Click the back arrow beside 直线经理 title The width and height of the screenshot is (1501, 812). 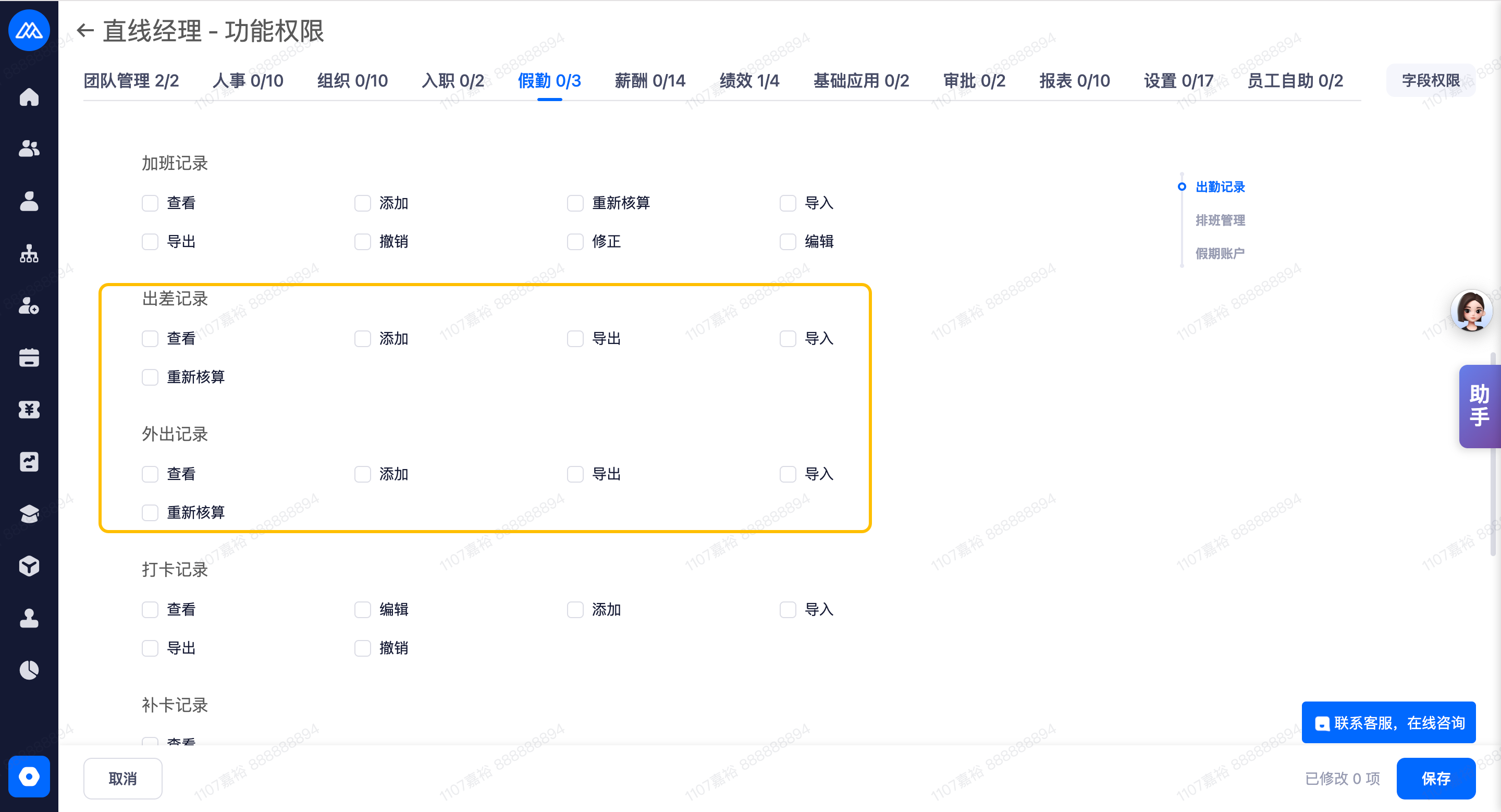tap(85, 30)
